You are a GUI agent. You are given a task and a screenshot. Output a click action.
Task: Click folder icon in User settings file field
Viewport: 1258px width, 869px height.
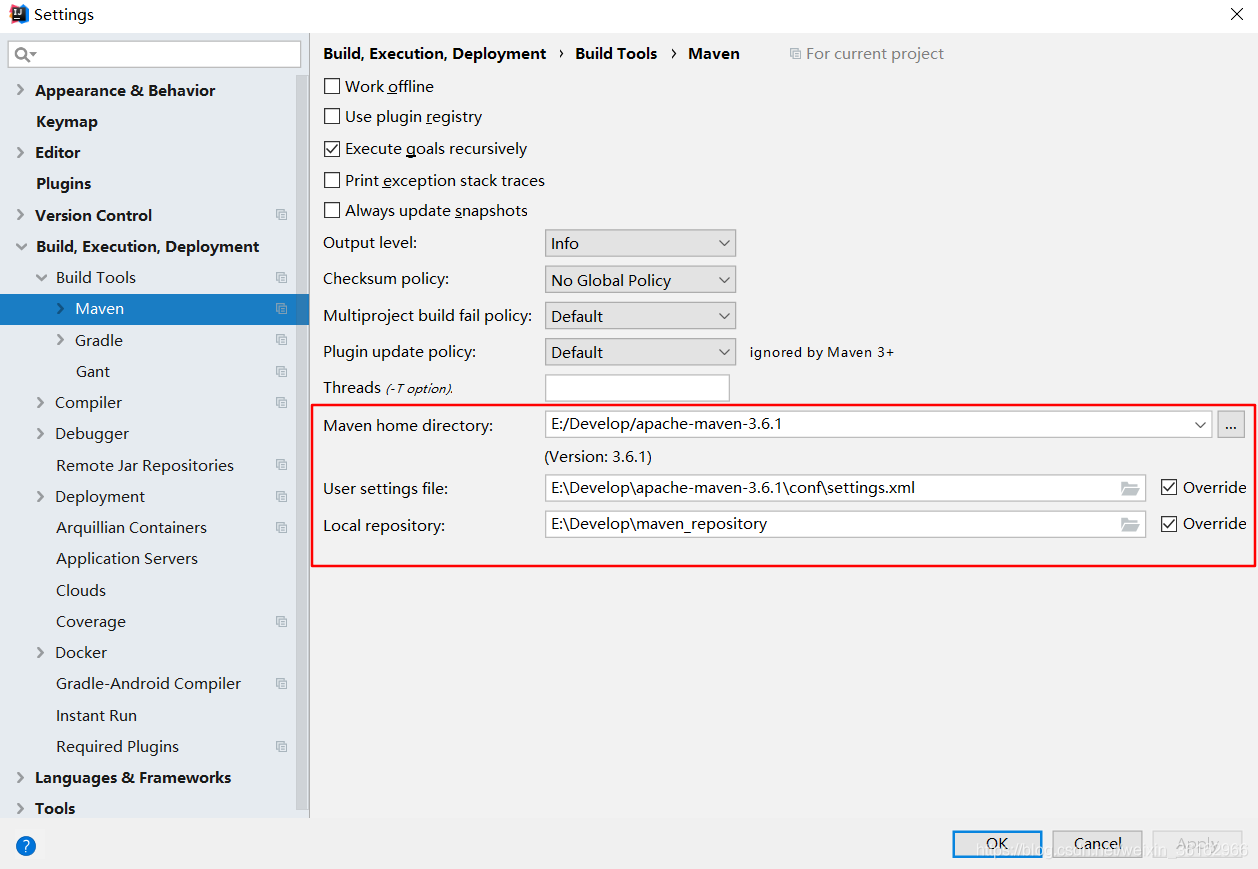click(1129, 488)
